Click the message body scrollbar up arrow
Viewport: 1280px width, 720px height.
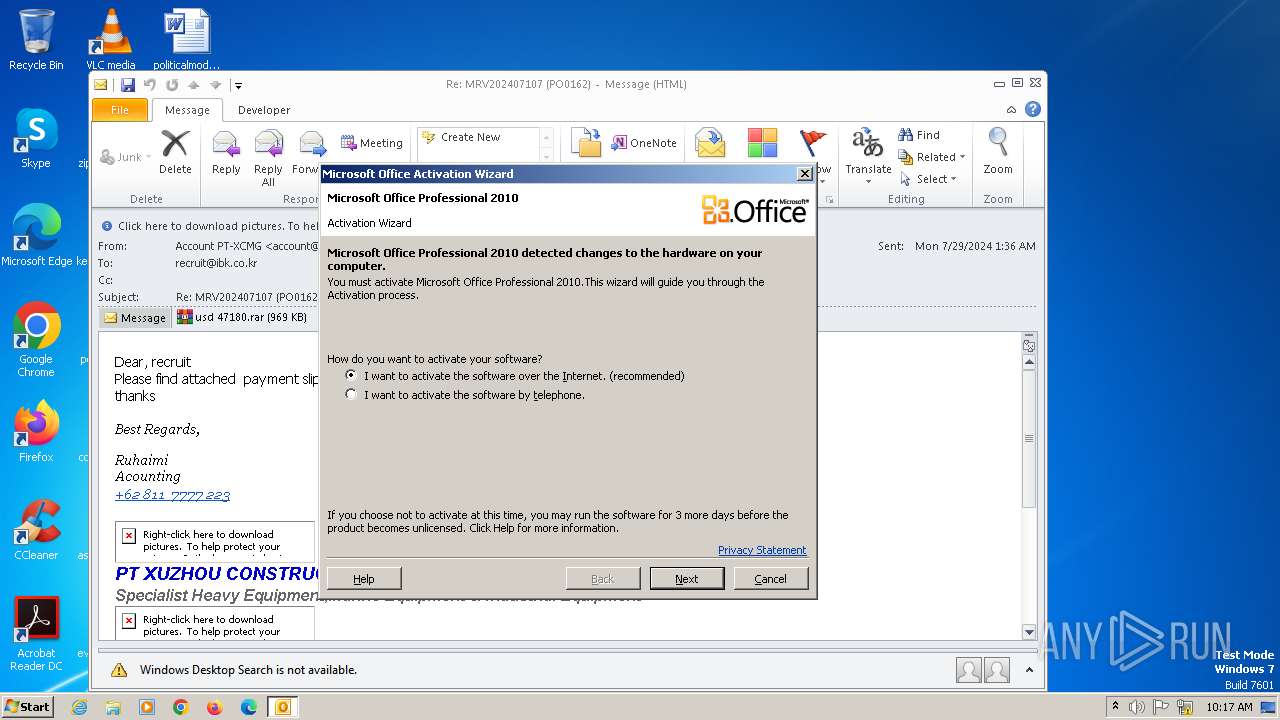pos(1029,364)
